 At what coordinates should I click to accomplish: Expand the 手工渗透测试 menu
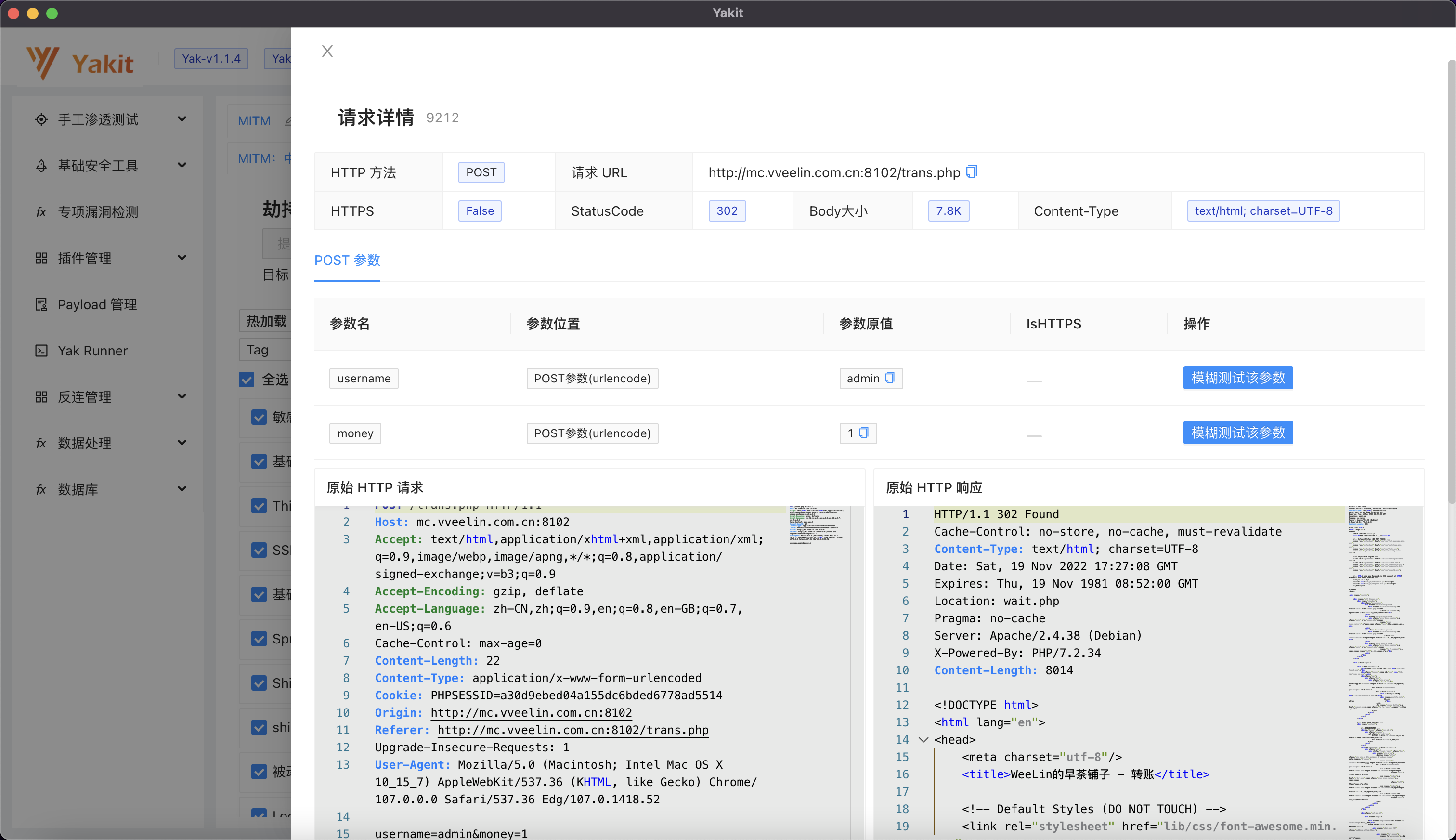pyautogui.click(x=182, y=119)
